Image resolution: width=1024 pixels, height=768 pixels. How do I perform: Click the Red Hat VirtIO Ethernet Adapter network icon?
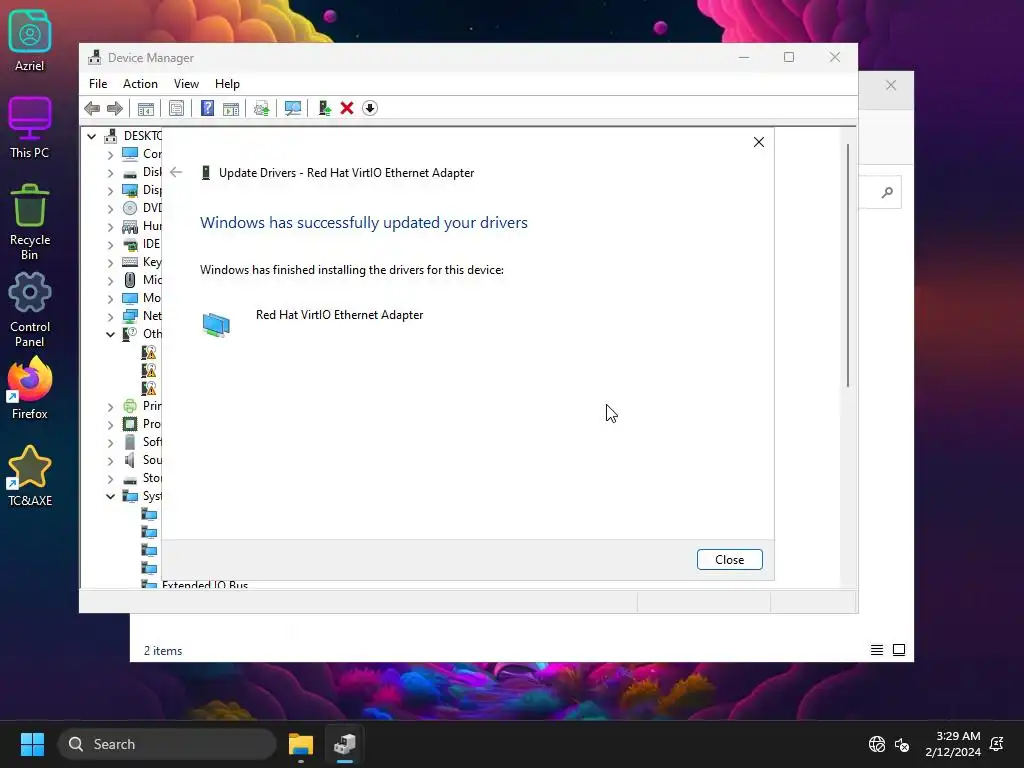coord(216,325)
